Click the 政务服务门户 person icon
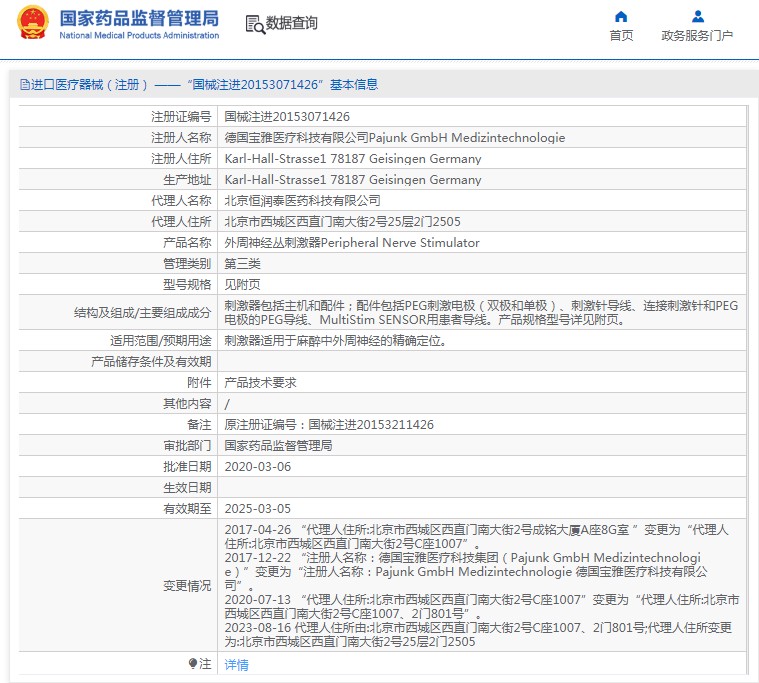The width and height of the screenshot is (759, 683). 697,16
